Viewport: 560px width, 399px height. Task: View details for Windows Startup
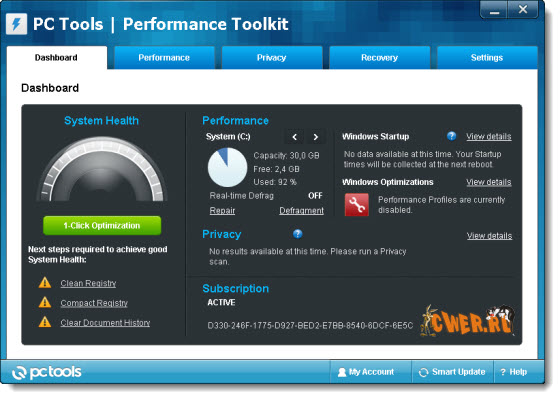pyautogui.click(x=489, y=136)
